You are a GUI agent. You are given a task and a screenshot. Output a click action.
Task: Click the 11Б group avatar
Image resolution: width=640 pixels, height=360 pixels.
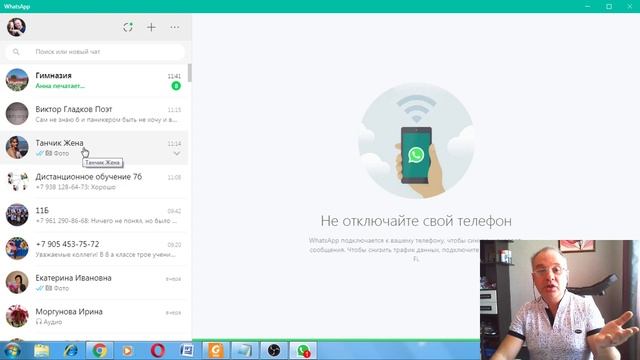(x=17, y=215)
